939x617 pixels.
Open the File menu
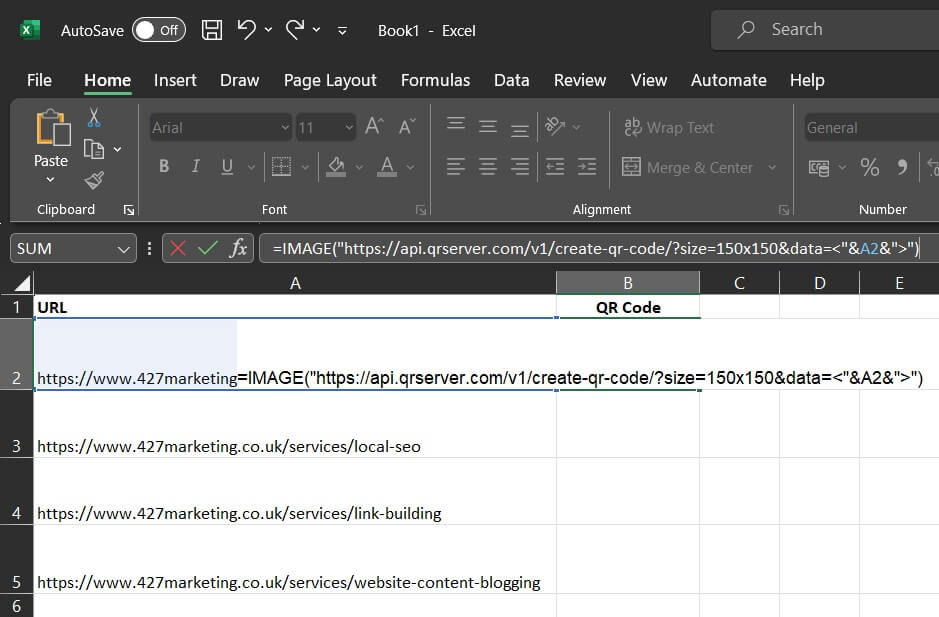40,80
